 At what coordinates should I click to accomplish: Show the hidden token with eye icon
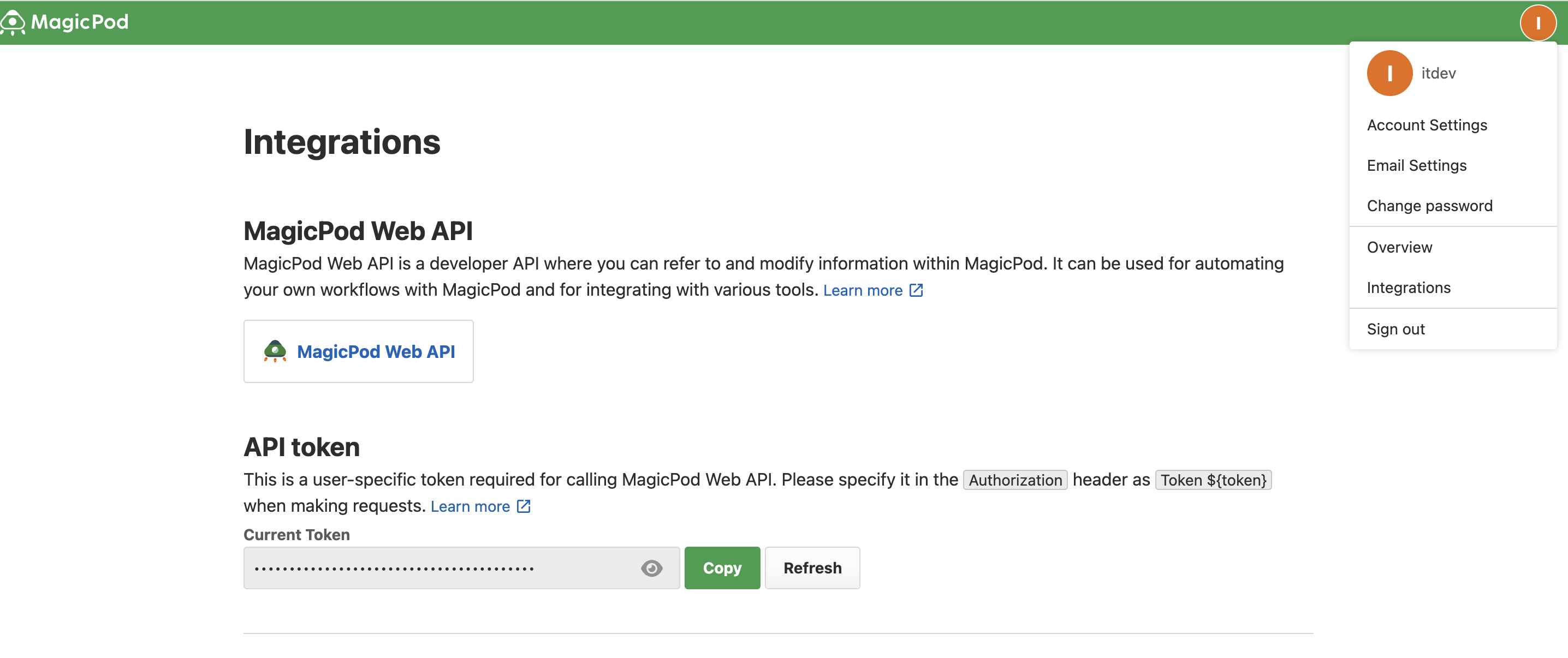click(x=651, y=568)
